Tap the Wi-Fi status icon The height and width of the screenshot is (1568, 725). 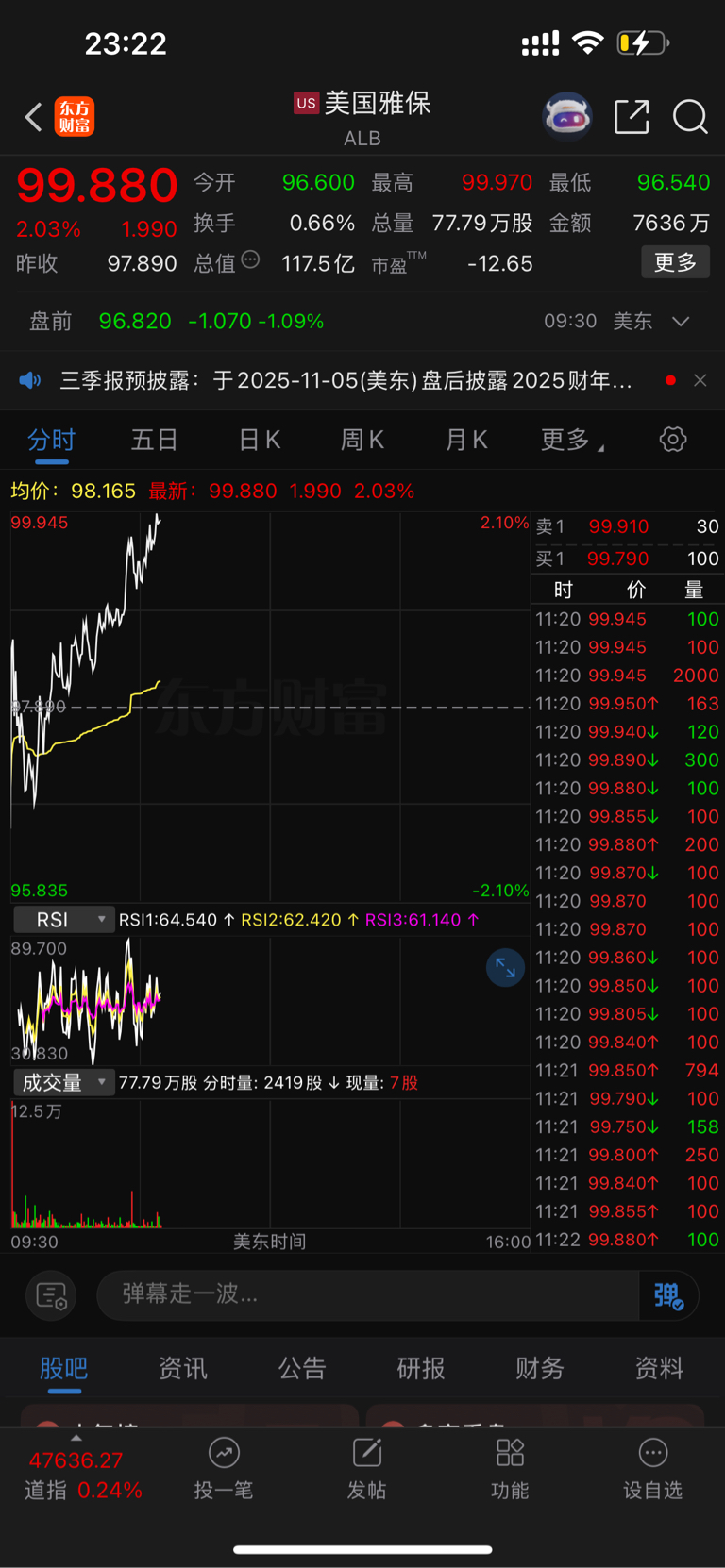(588, 42)
